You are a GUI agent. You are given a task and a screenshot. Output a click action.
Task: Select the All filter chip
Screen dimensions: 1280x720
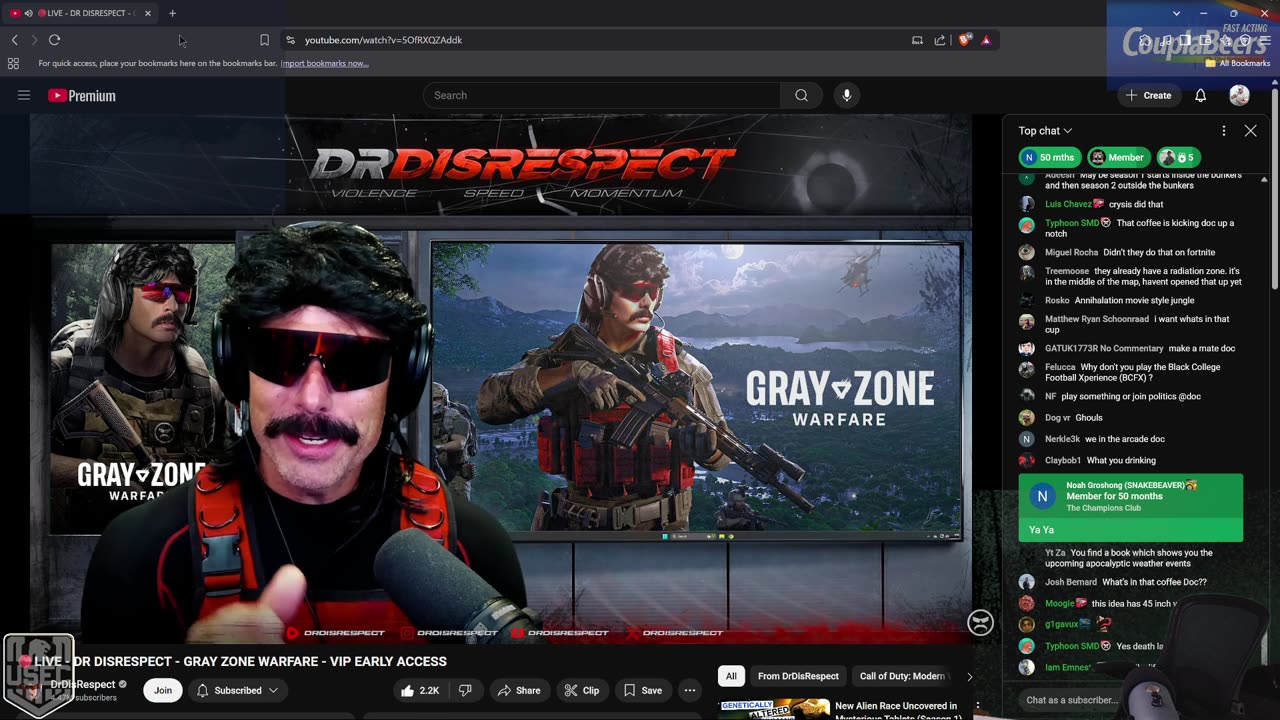pos(731,676)
